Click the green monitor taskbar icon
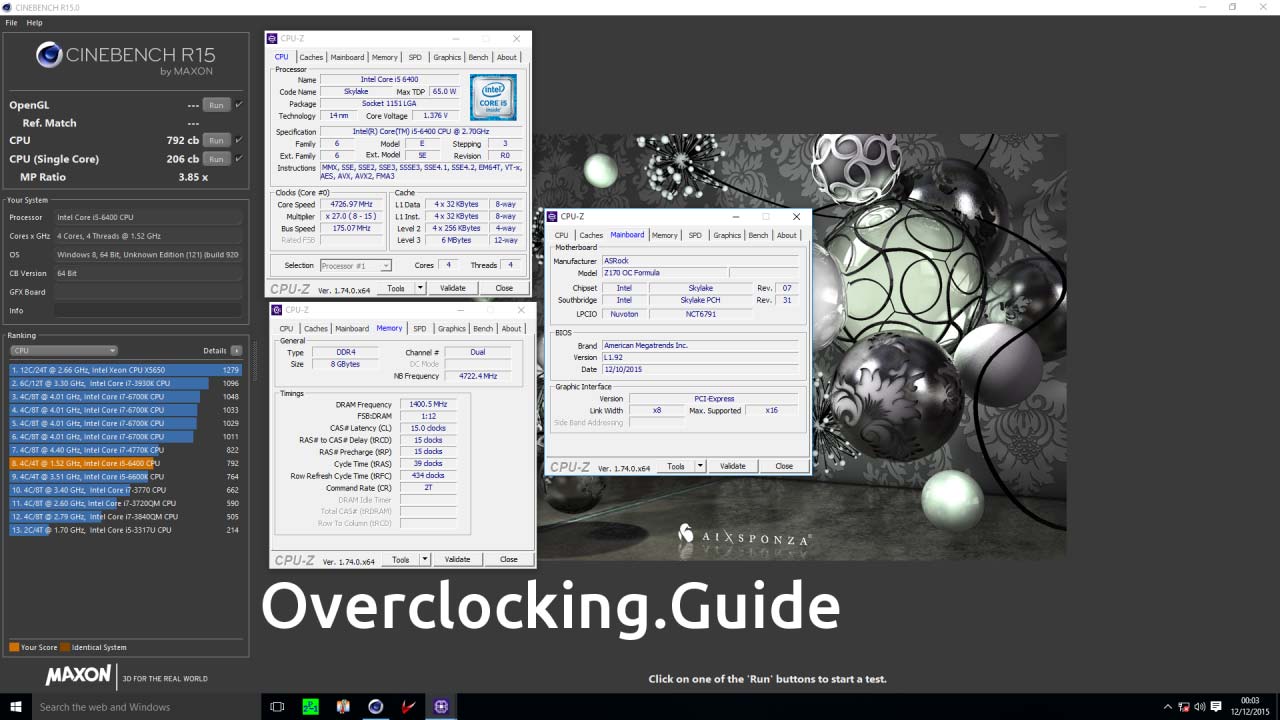The width and height of the screenshot is (1280, 720). 310,706
